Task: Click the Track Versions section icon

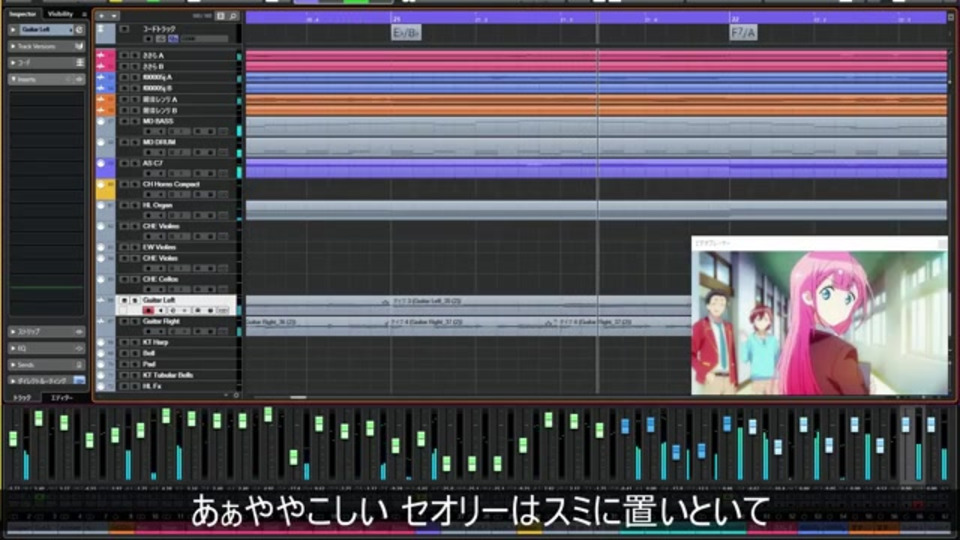Action: click(x=80, y=47)
